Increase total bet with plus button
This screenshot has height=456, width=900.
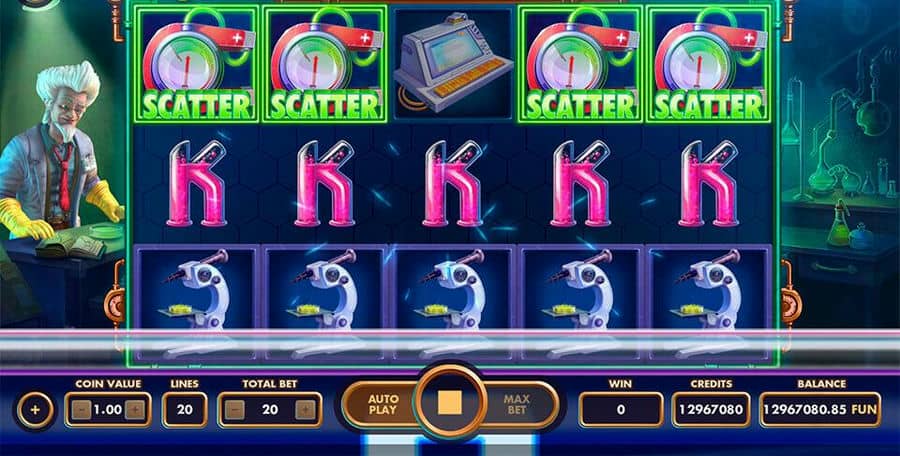tap(305, 409)
